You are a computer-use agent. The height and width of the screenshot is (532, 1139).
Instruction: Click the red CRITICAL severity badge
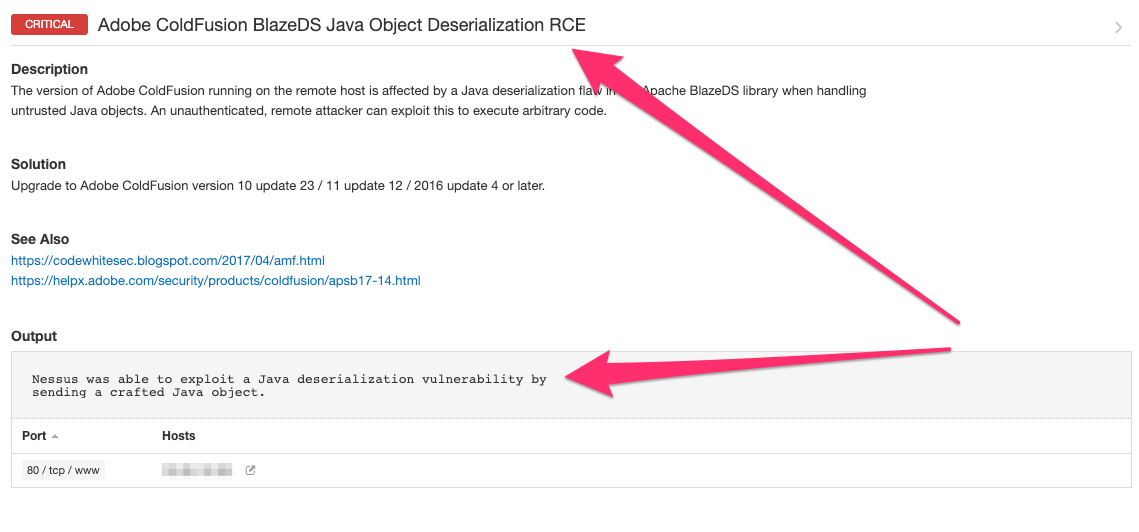pos(49,25)
